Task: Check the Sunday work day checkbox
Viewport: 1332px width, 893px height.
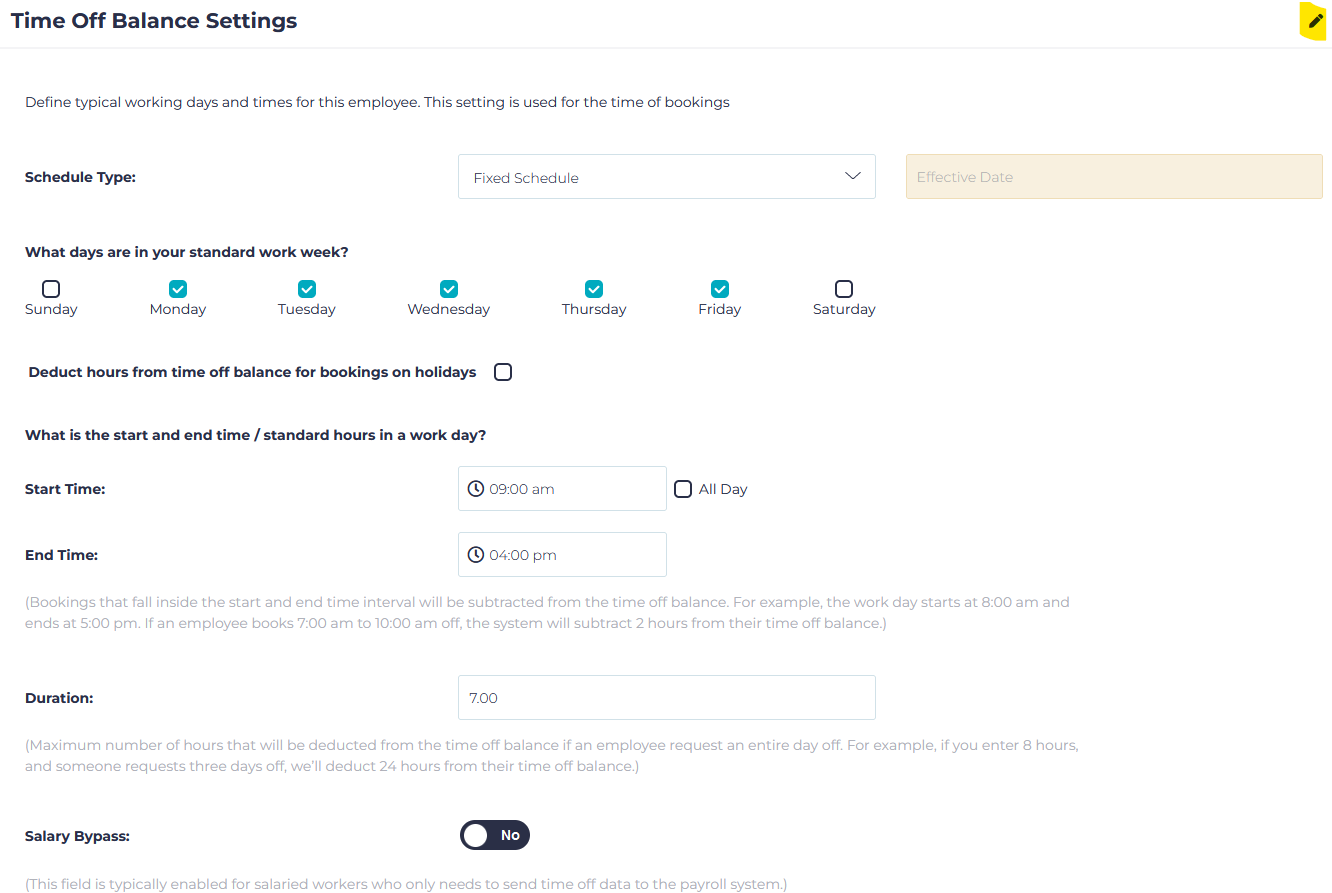Action: (x=50, y=289)
